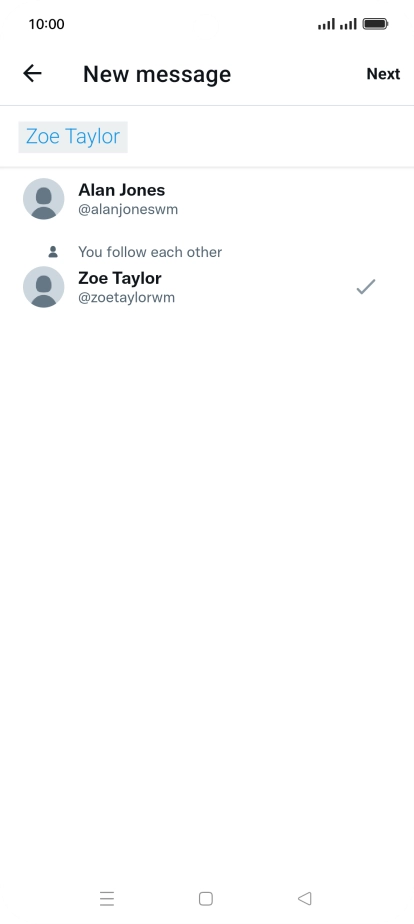Tap the Zoe Taylor name text in list
414x924 pixels.
tap(120, 278)
